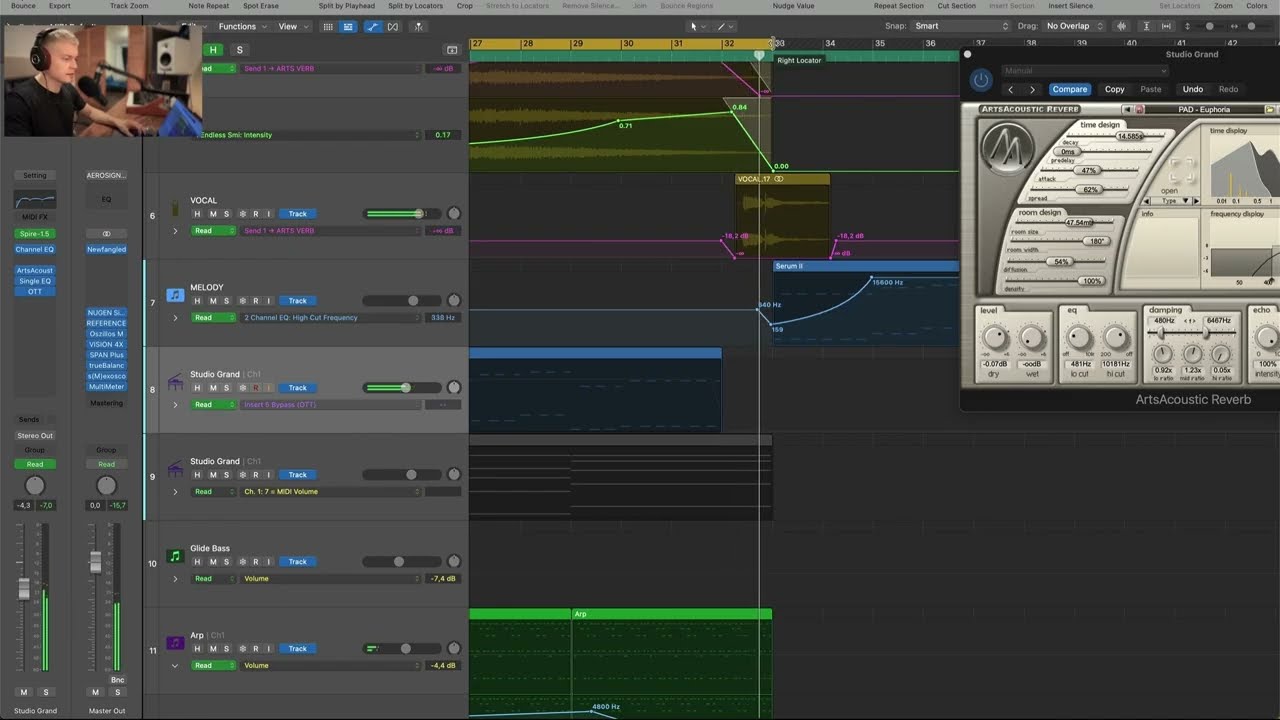This screenshot has width=1280, height=720.
Task: Go to next preset in plugin header
Action: [x=1032, y=89]
